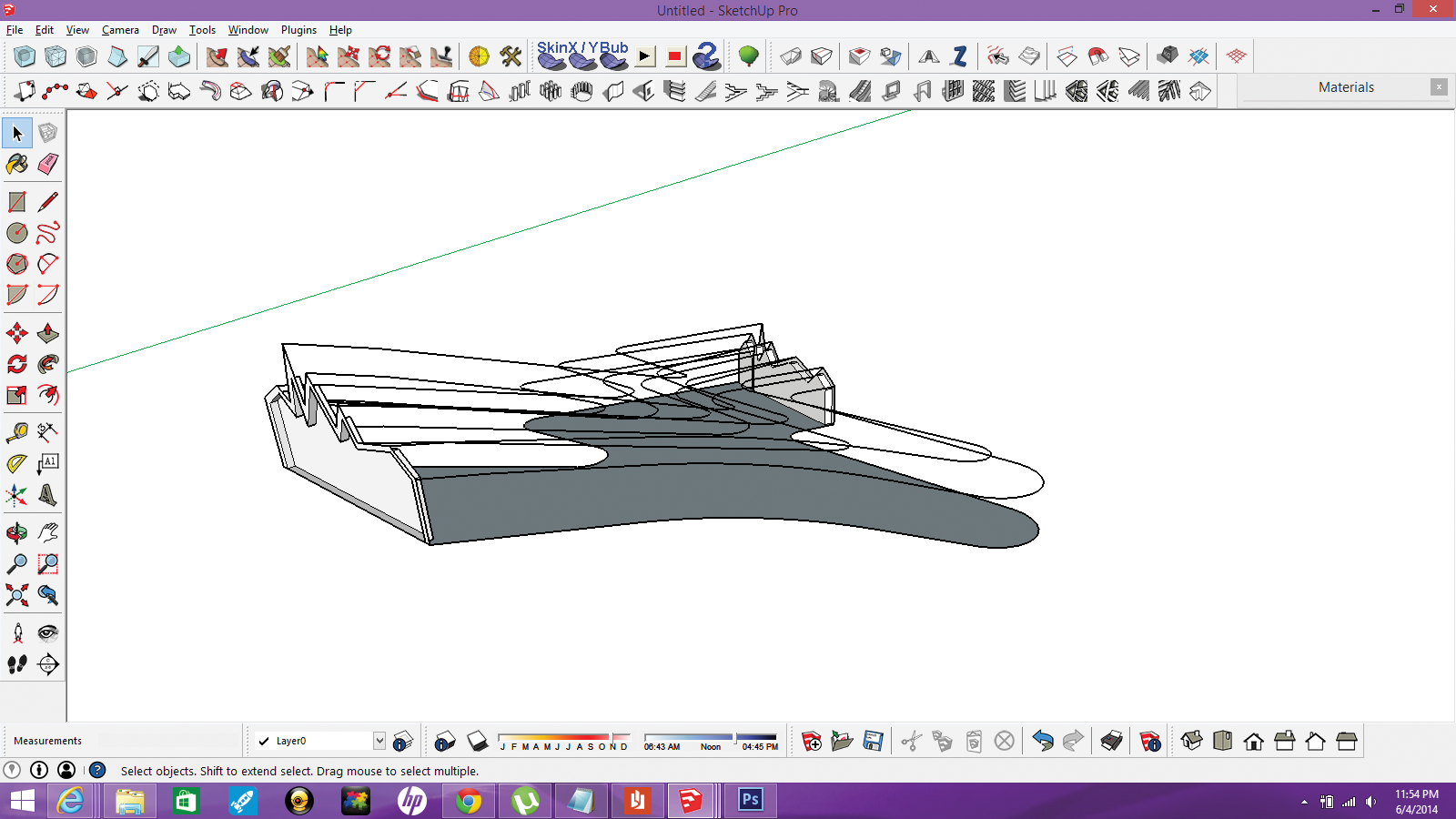Toggle Layer0 check mark in layer toolbar
Screen dimensions: 1456x819
(264, 742)
